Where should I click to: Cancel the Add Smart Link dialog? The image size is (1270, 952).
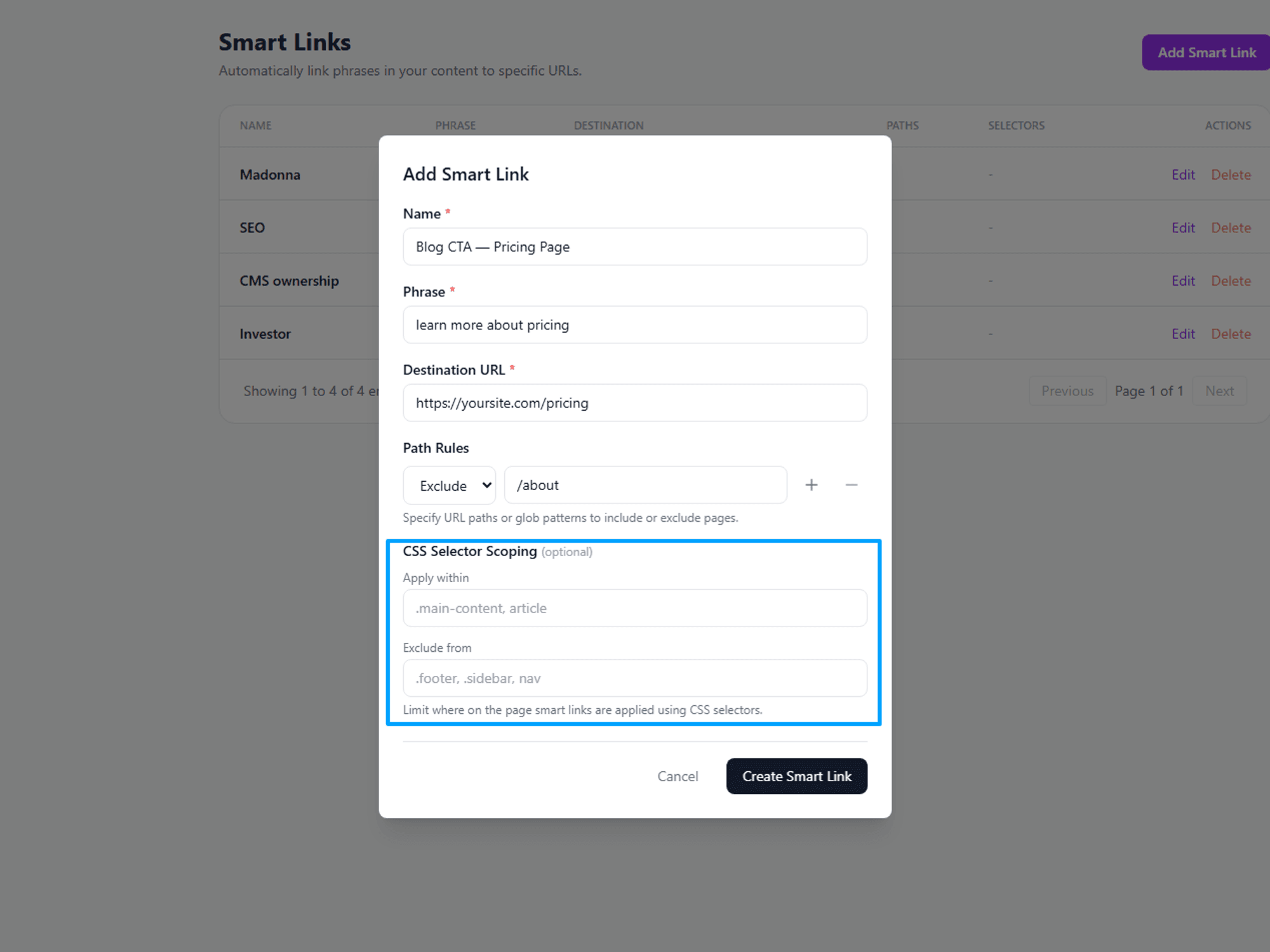[x=678, y=776]
